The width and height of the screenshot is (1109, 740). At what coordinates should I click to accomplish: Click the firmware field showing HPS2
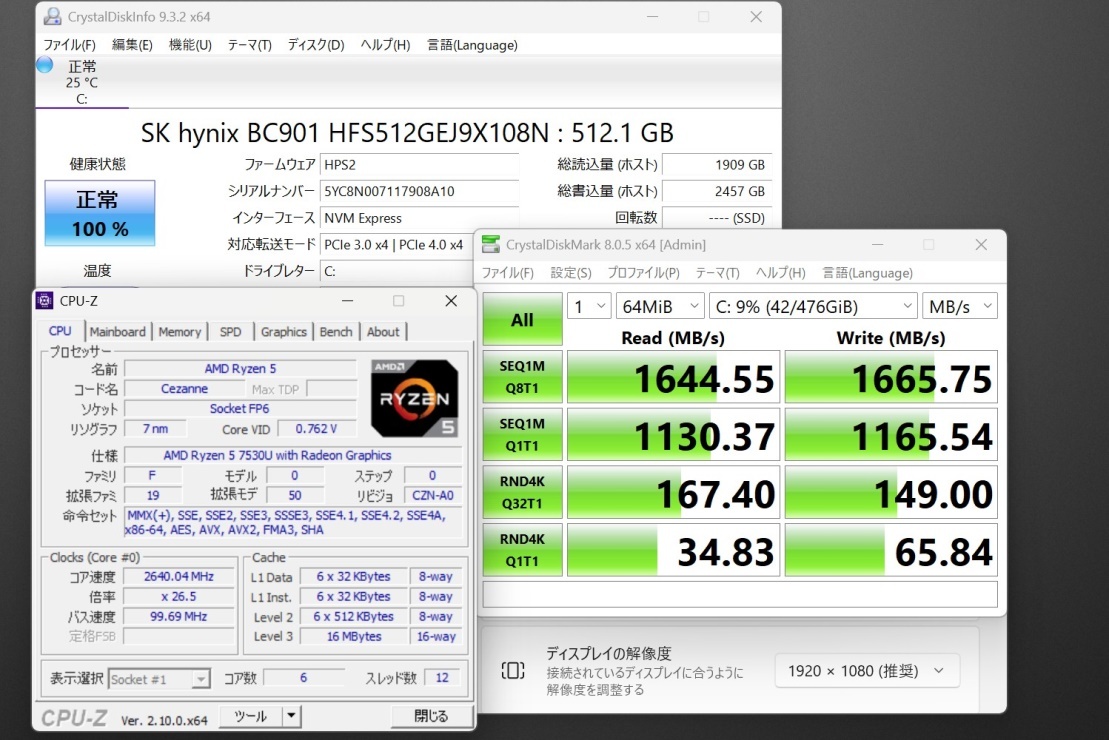point(419,165)
